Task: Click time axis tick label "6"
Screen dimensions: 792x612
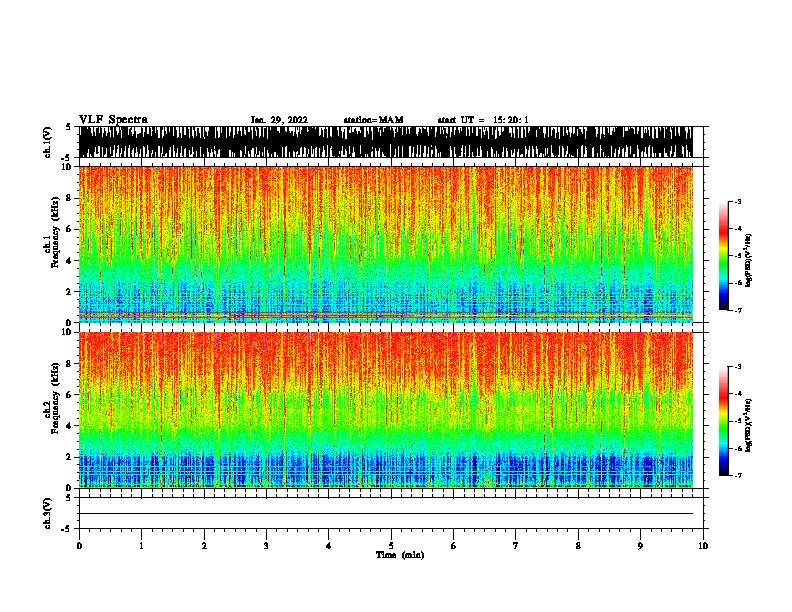Action: (454, 546)
